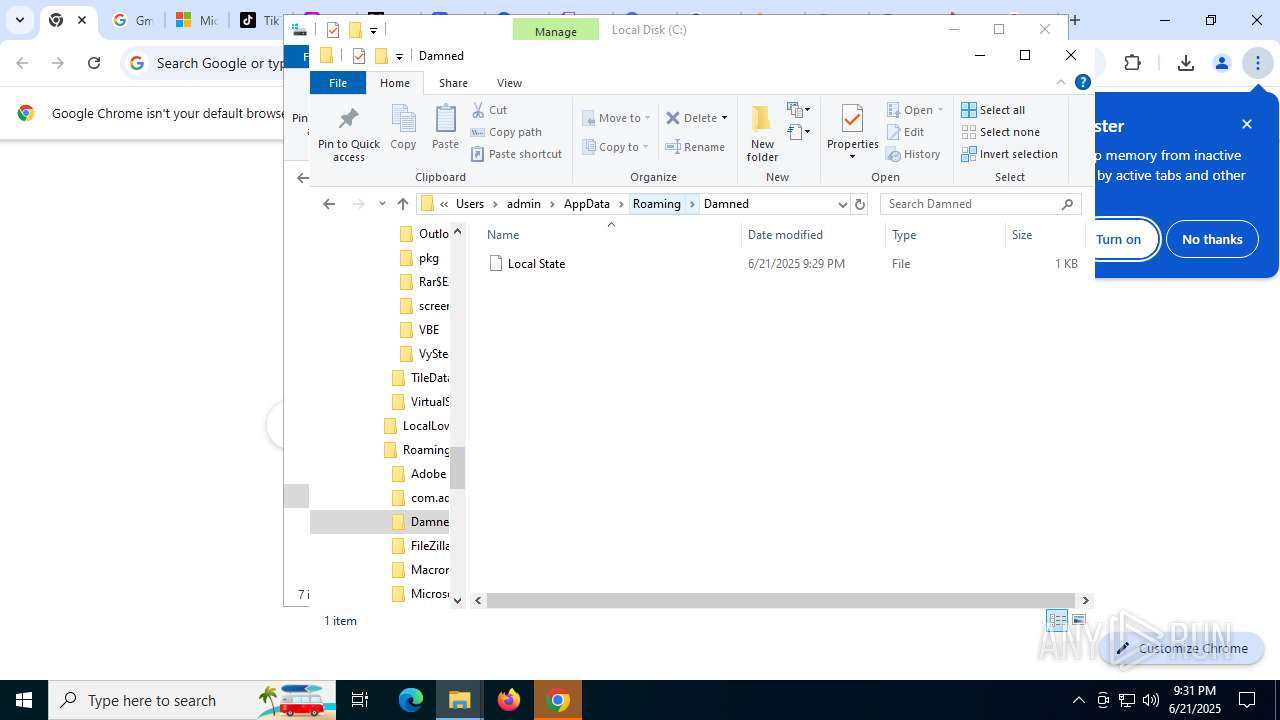Click Select none in ribbon
1280x720 pixels.
pos(1000,132)
